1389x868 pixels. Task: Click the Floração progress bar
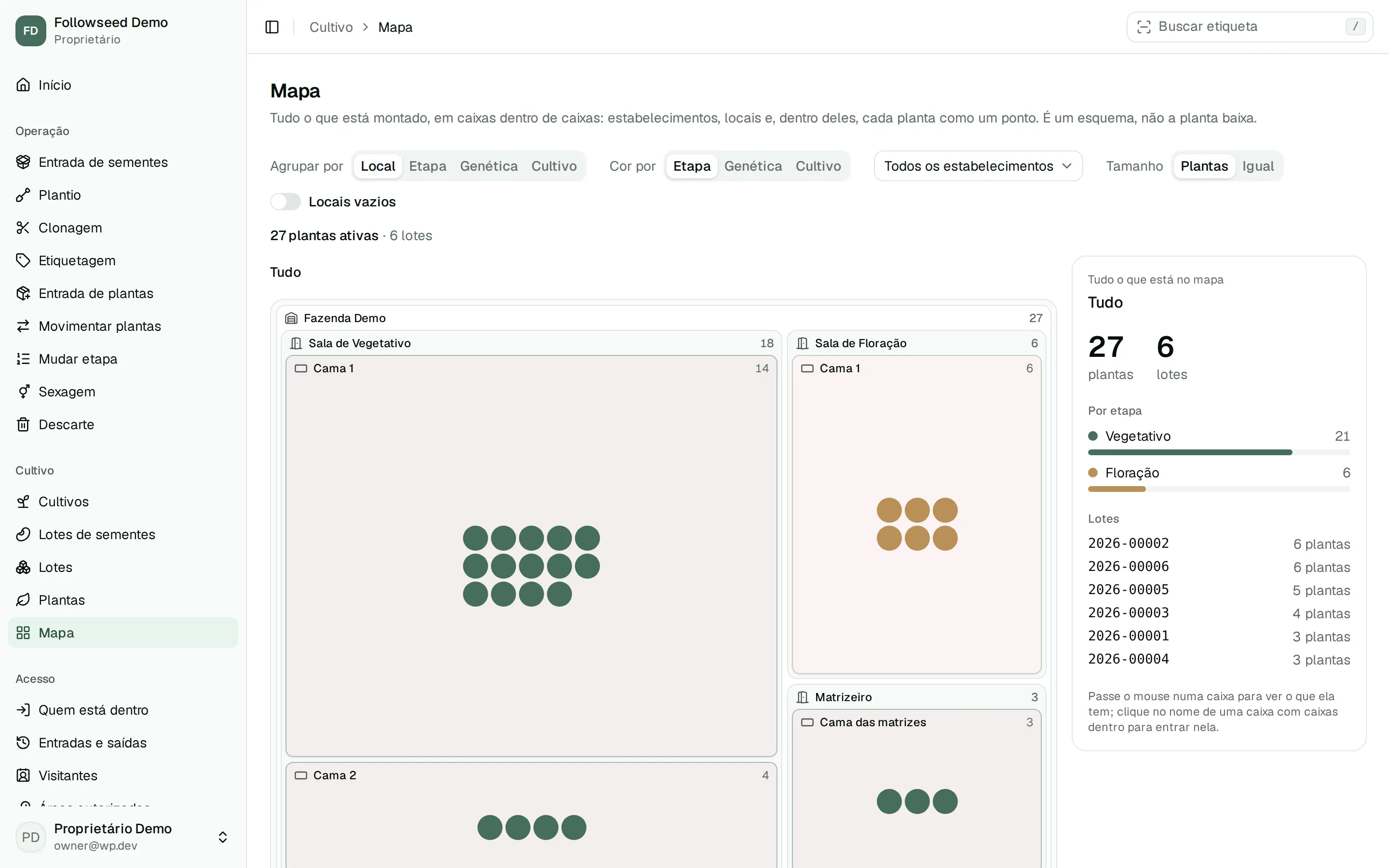[1219, 489]
